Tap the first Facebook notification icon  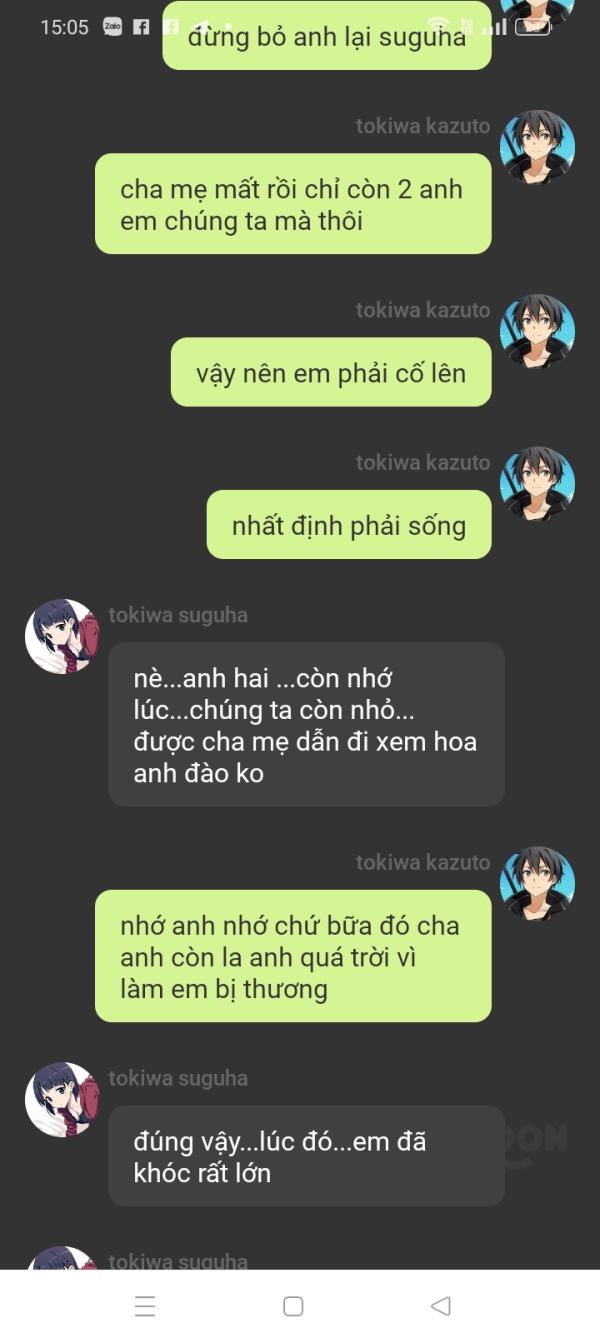pos(141,27)
